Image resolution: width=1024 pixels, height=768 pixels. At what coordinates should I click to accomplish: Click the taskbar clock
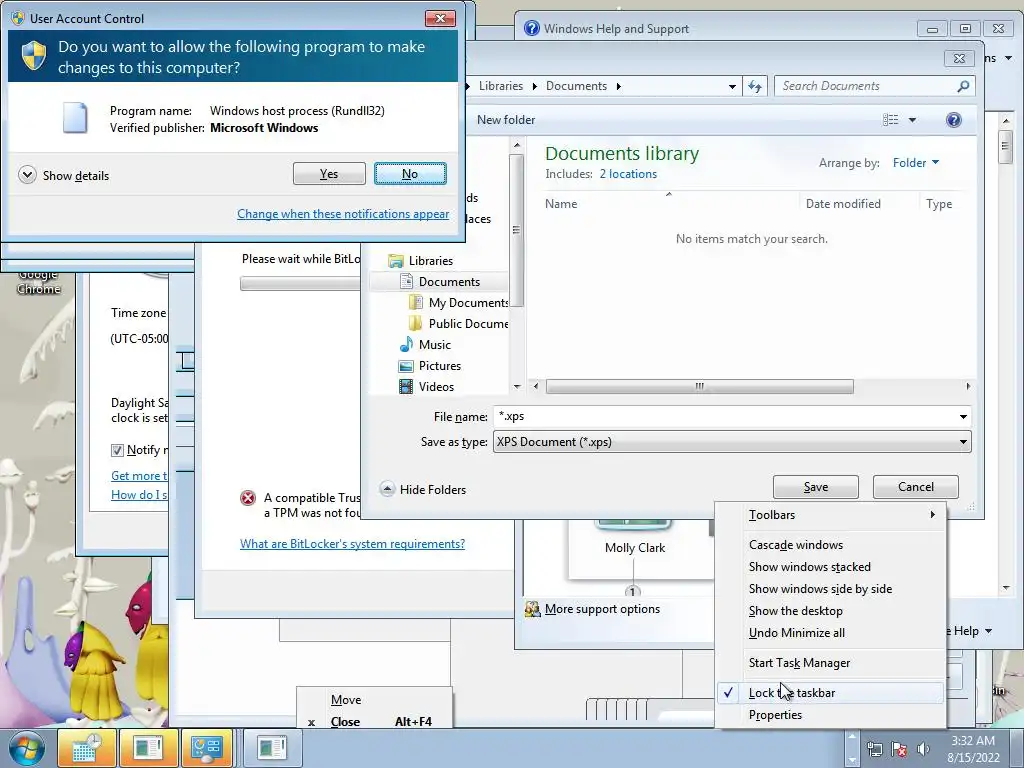click(973, 749)
